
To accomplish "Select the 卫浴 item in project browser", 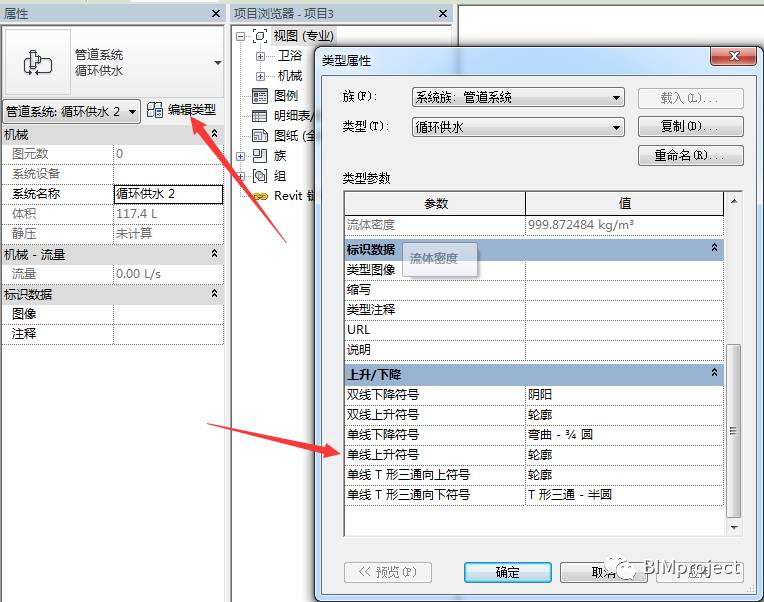I will click(290, 56).
